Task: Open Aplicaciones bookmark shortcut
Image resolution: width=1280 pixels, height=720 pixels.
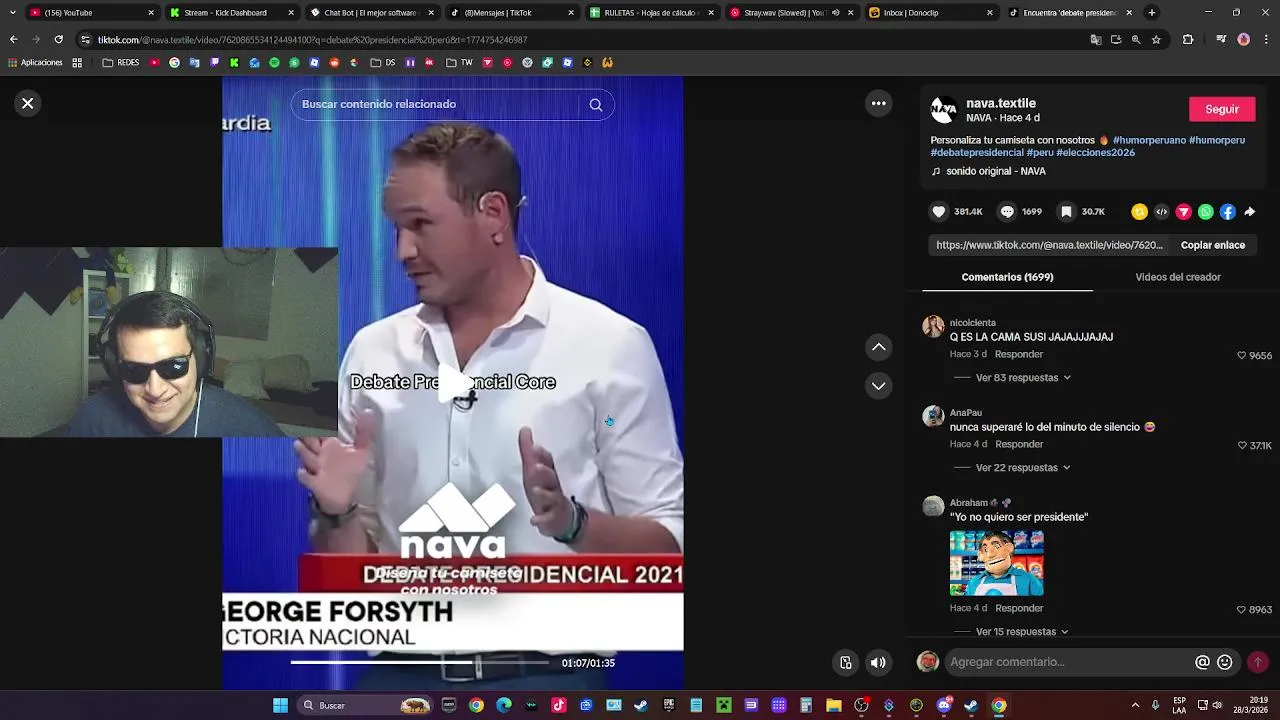Action: point(35,63)
